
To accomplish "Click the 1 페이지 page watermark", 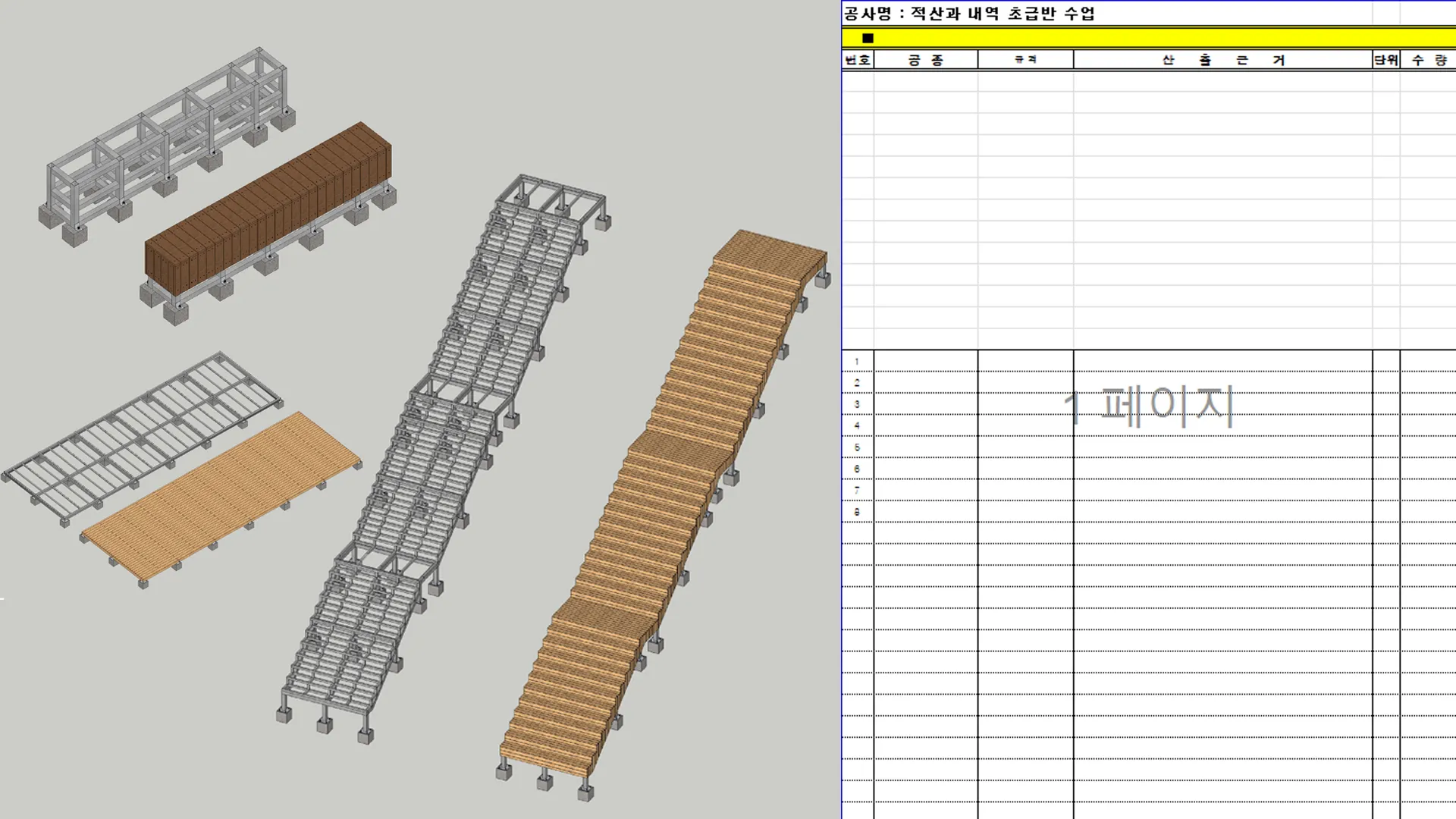I will point(1148,406).
